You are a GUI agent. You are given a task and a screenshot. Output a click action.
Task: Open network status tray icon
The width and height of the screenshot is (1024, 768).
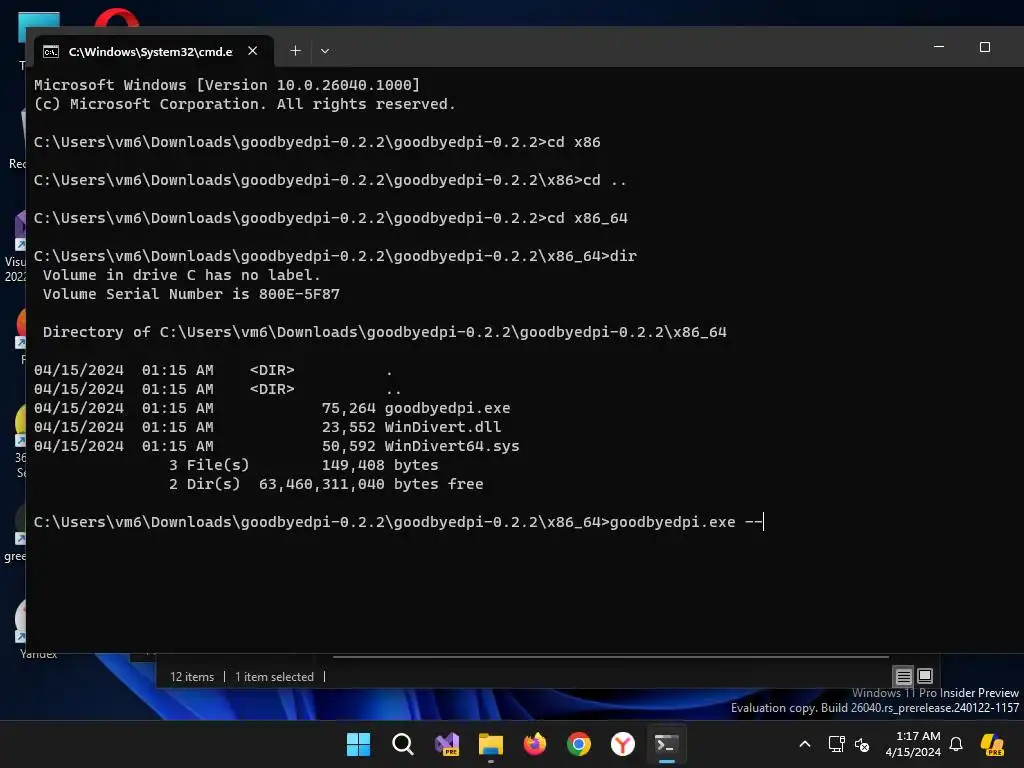click(x=837, y=744)
